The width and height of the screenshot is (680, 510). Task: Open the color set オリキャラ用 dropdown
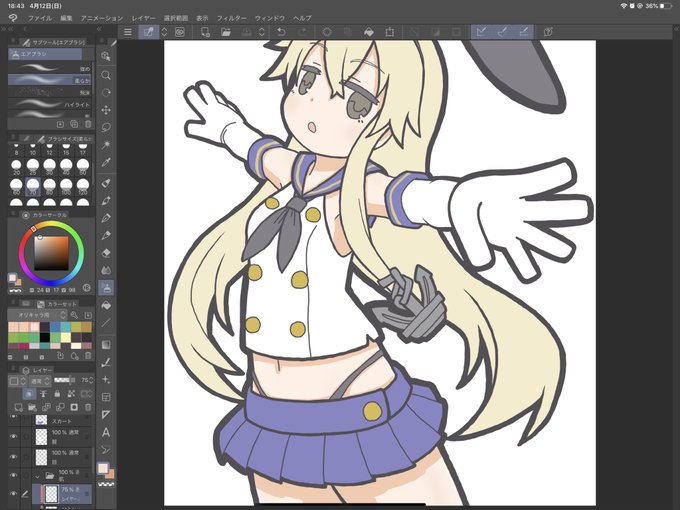point(38,315)
